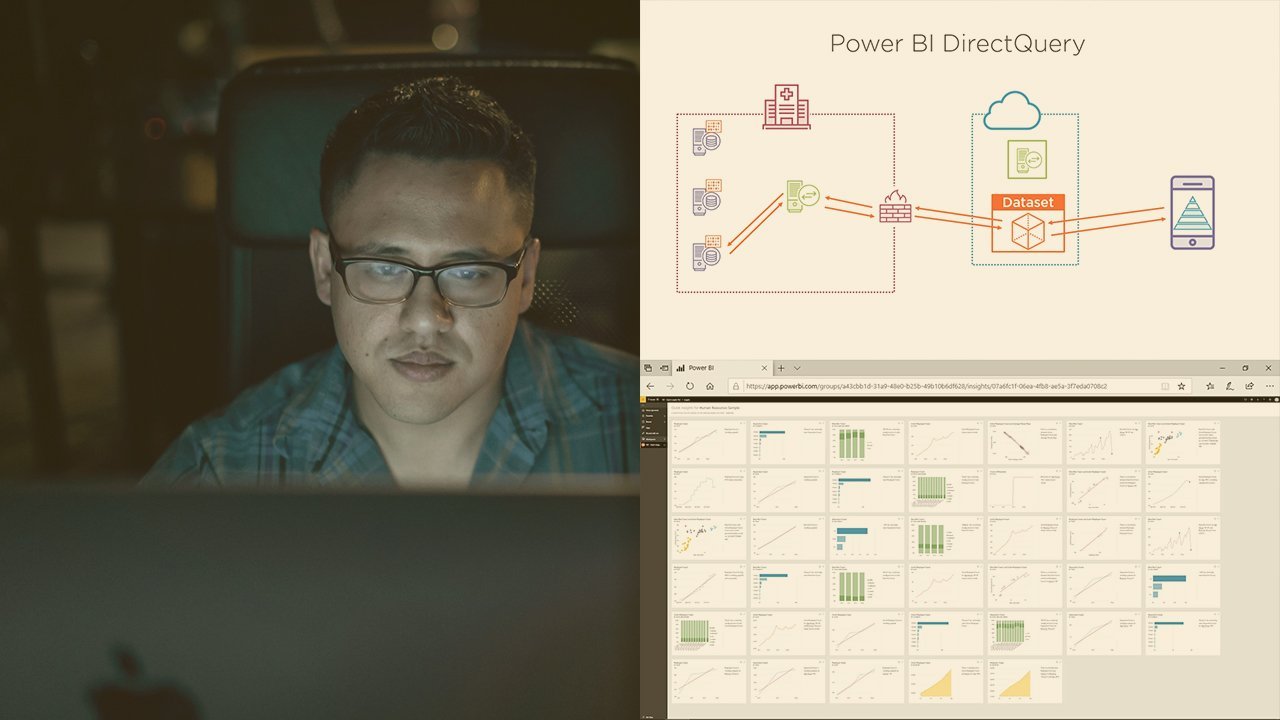The image size is (1280, 720).
Task: Open the tabs you've set aside panel
Action: [x=649, y=367]
